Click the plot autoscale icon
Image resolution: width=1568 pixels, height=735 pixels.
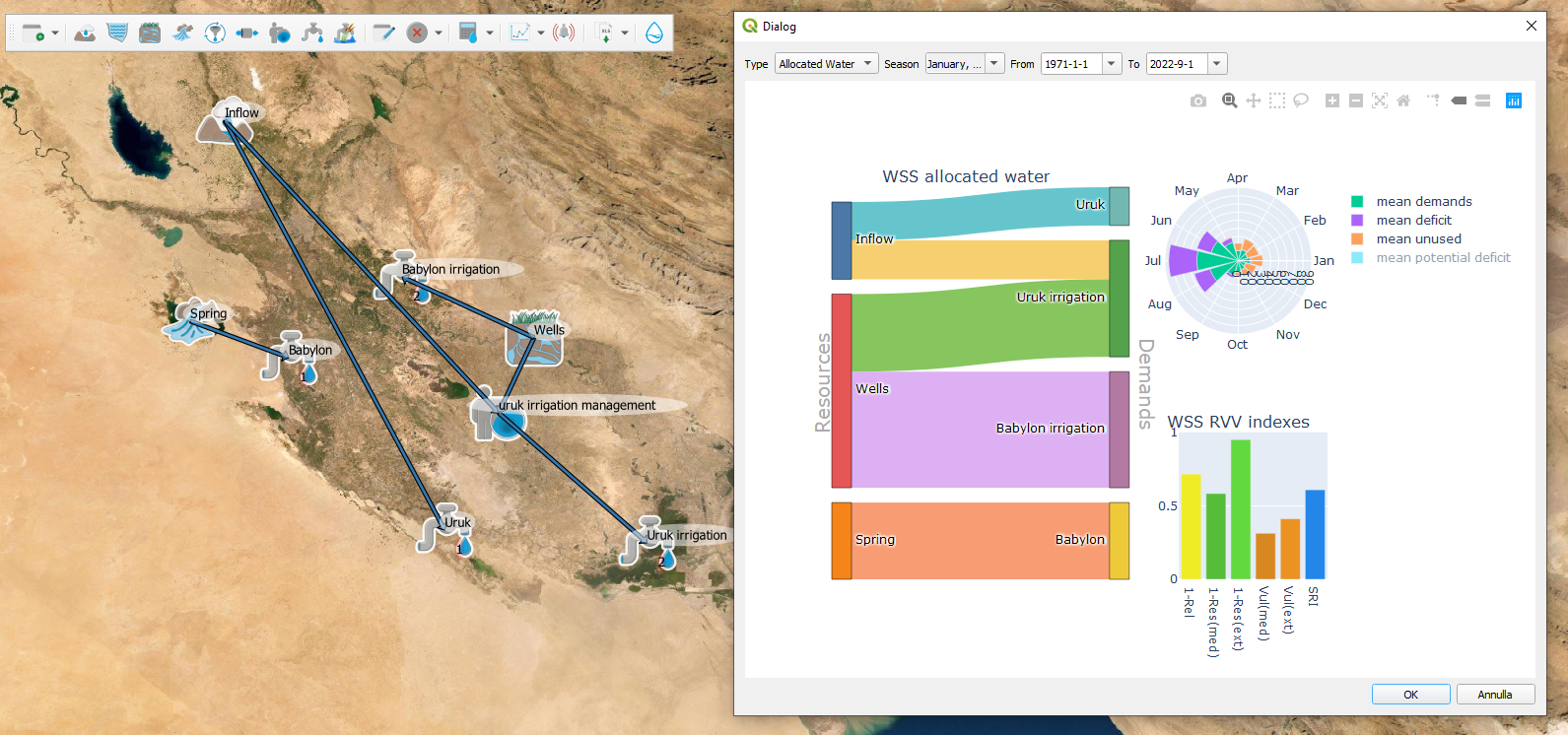click(x=1380, y=100)
